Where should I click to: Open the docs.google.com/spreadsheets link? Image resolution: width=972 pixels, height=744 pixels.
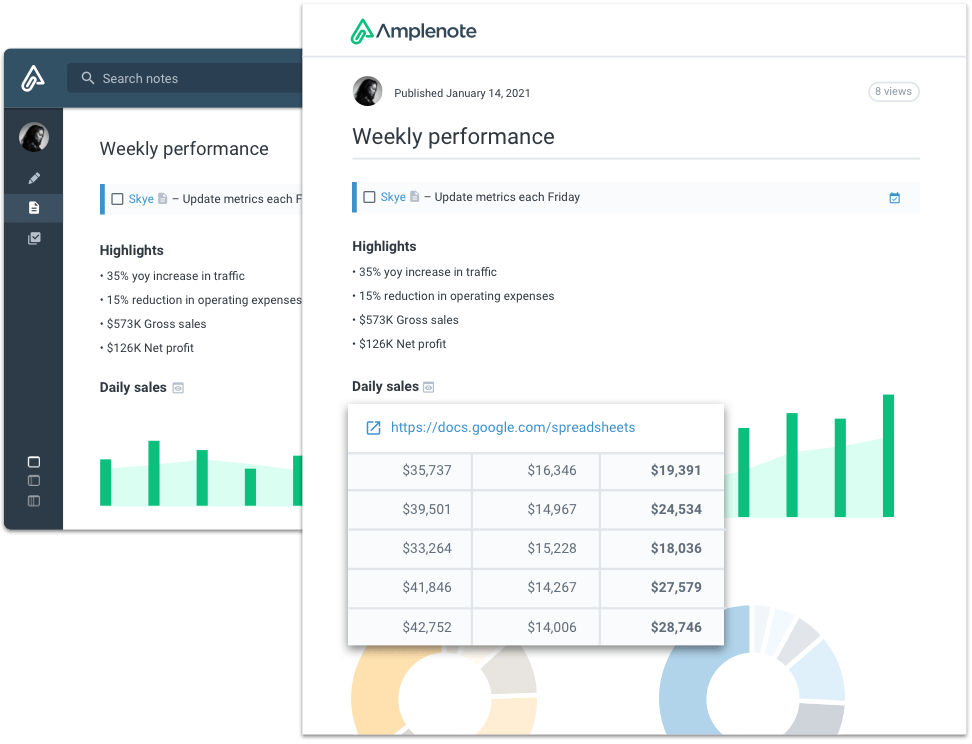pyautogui.click(x=512, y=427)
